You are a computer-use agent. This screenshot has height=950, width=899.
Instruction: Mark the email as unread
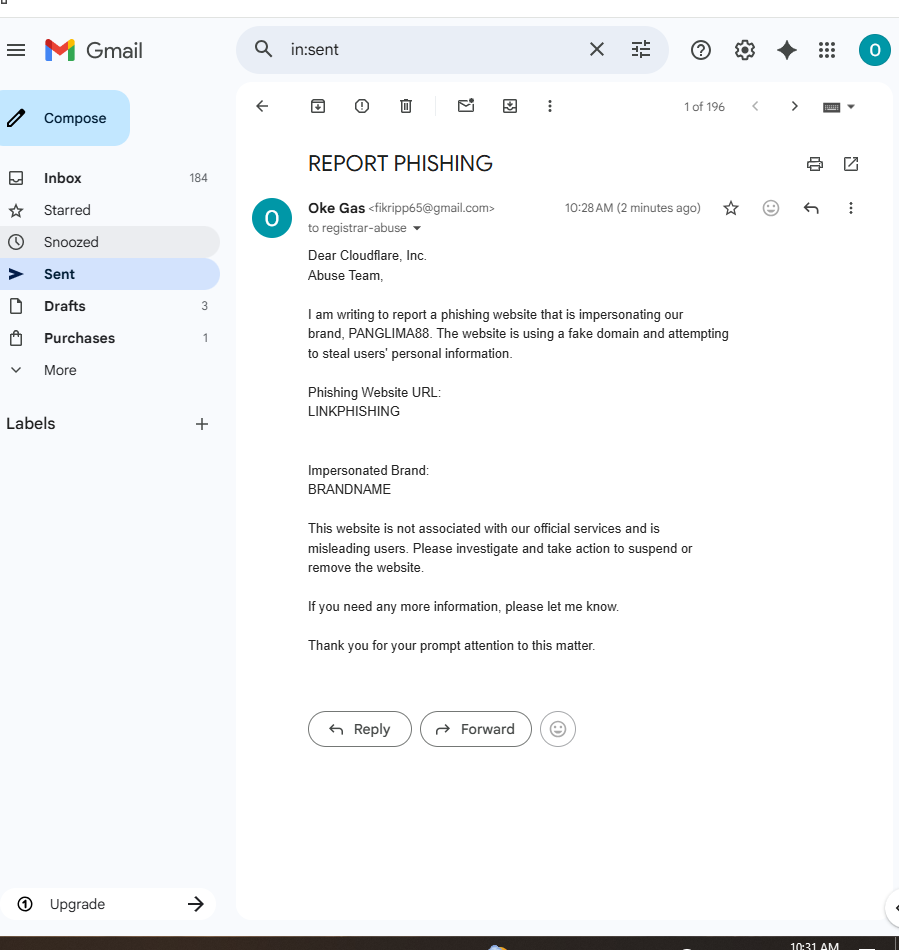(466, 106)
